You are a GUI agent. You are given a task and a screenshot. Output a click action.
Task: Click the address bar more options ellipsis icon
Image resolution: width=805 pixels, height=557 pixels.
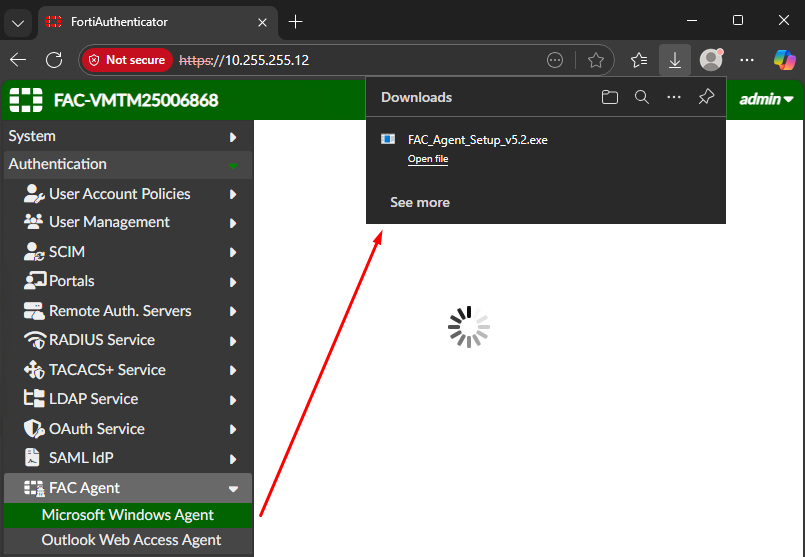(554, 61)
